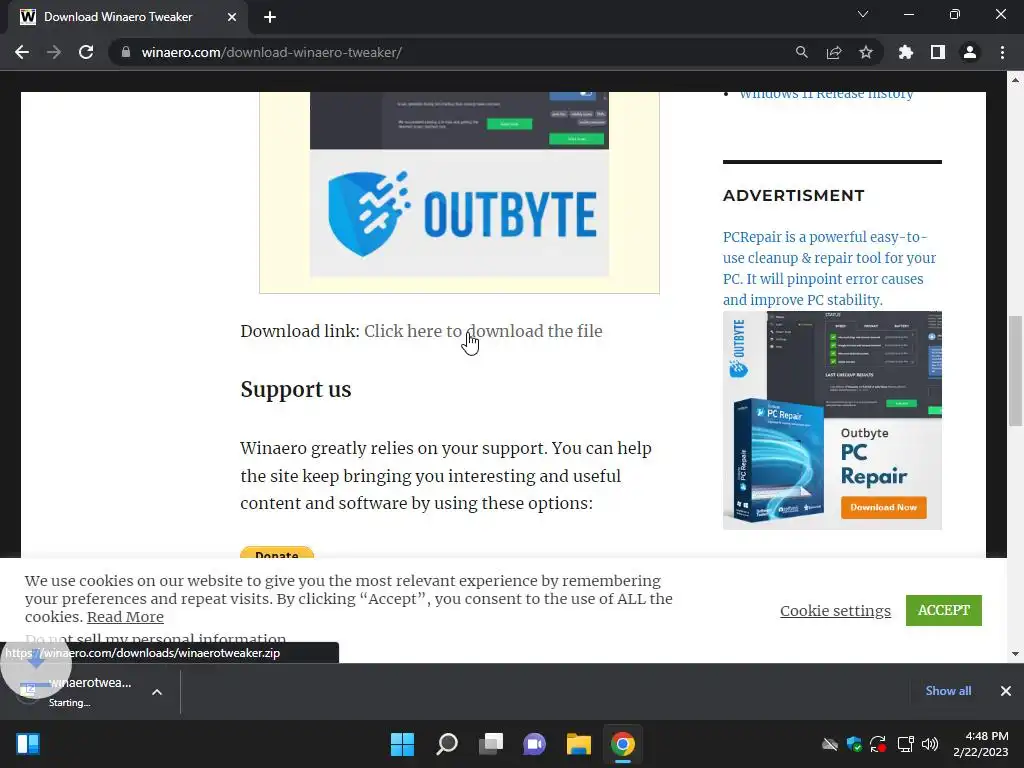Close the downloads bar

pos(1006,691)
